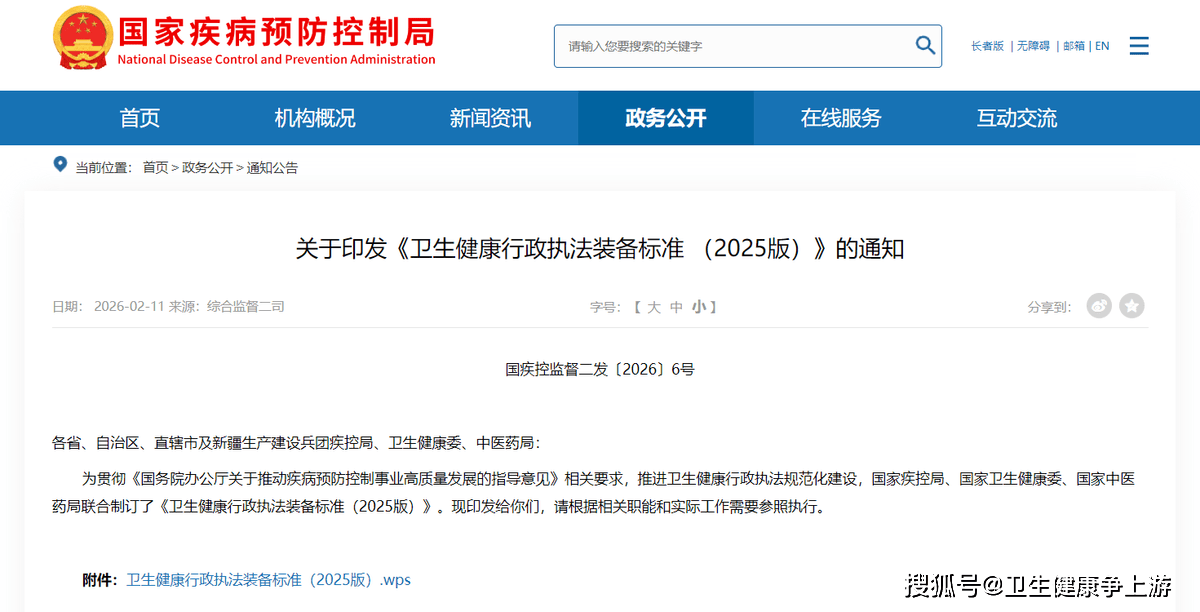Open the hamburger navigation menu icon
The image size is (1200, 612).
point(1139,45)
